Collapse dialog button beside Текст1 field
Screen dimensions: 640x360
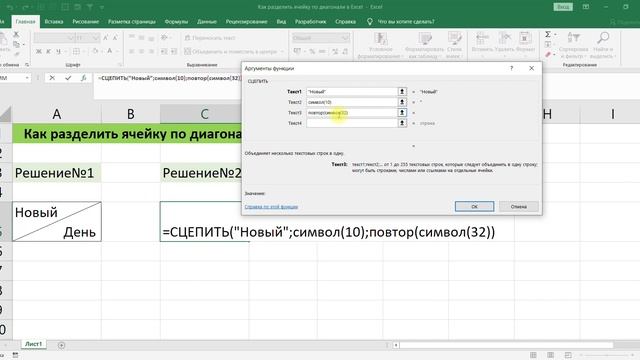[402, 91]
